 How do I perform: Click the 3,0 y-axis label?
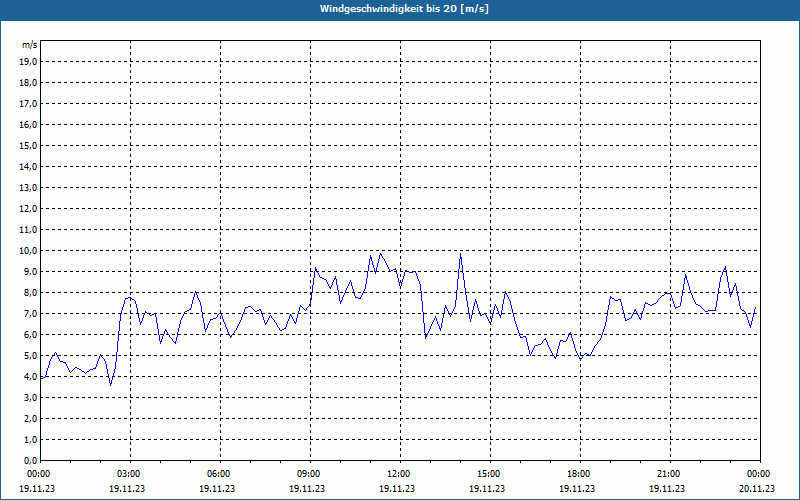pyautogui.click(x=31, y=397)
